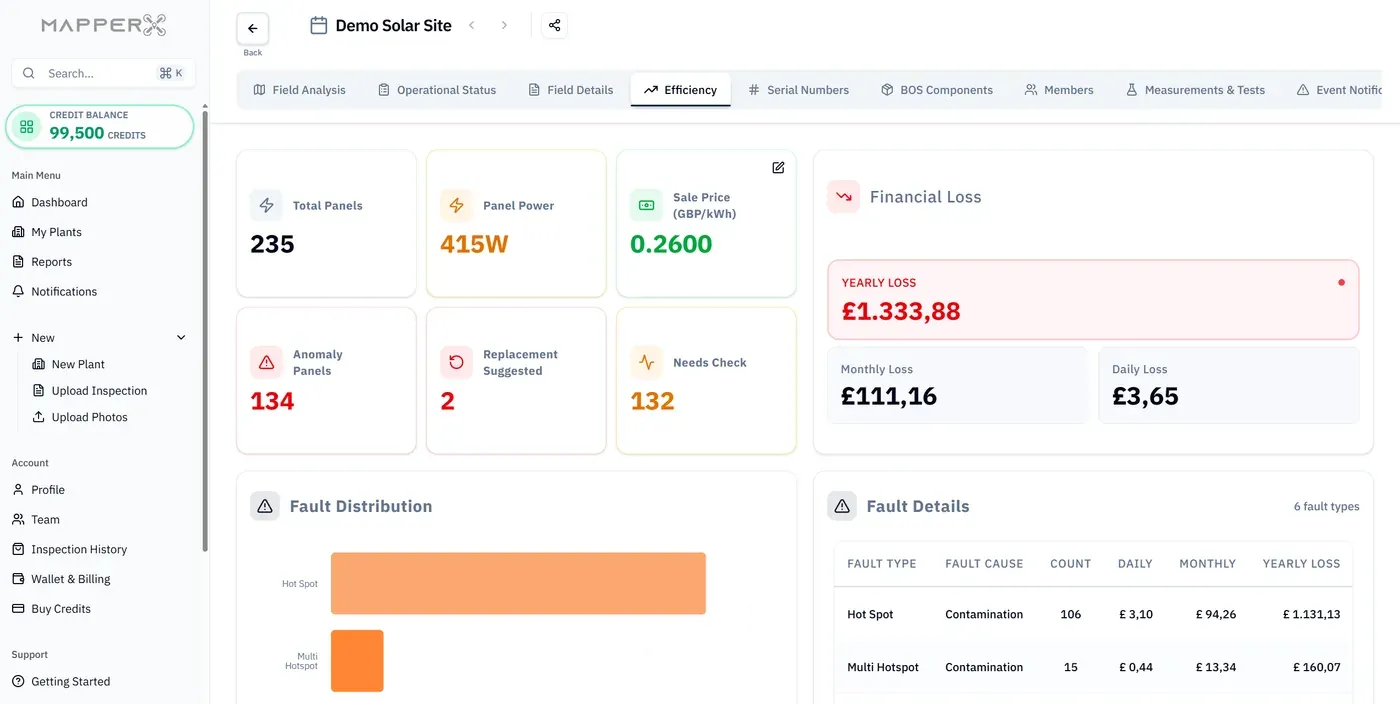Open the BOS Components tab

pos(936,90)
